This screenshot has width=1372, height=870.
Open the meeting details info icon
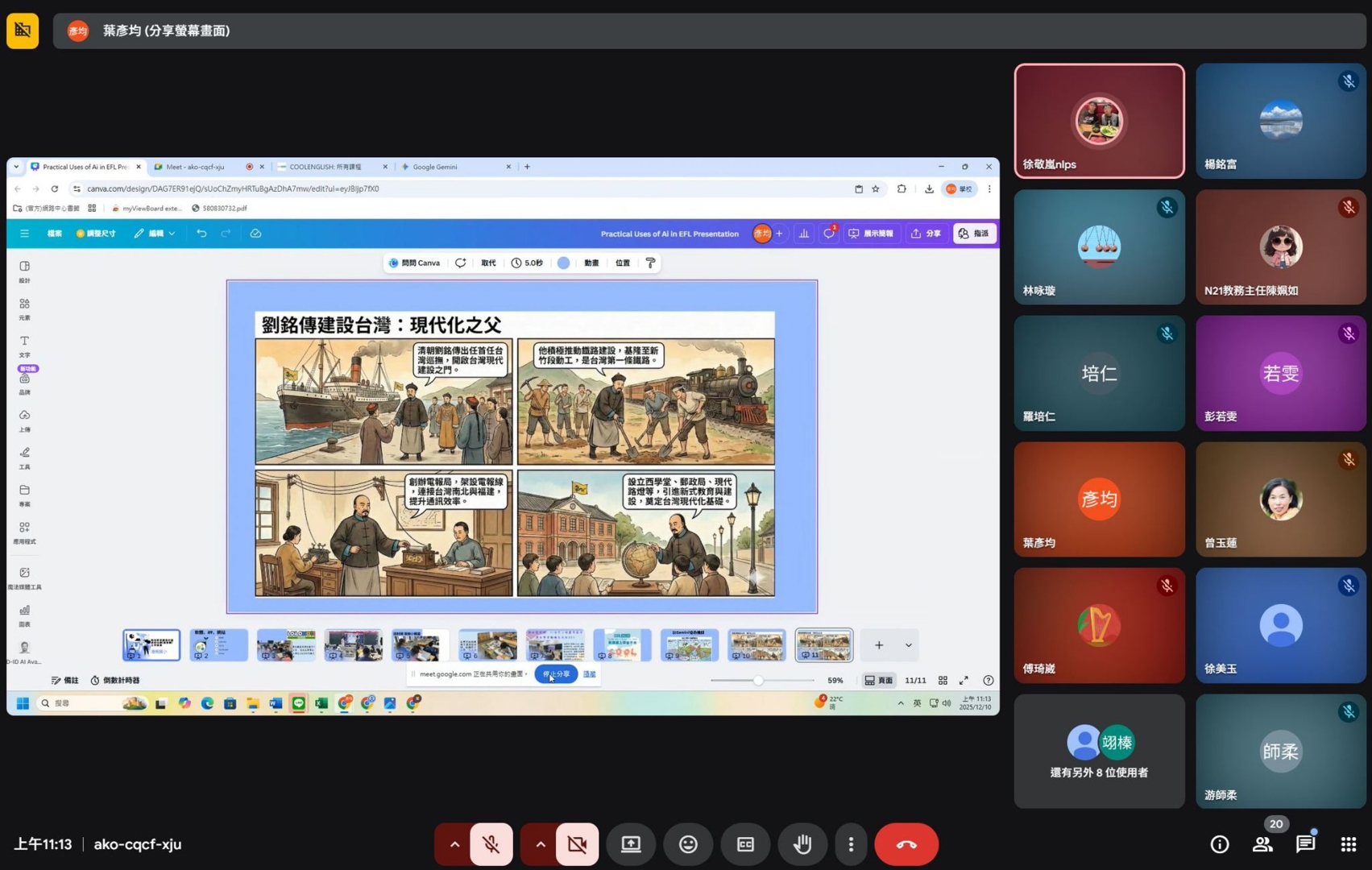[x=1219, y=844]
